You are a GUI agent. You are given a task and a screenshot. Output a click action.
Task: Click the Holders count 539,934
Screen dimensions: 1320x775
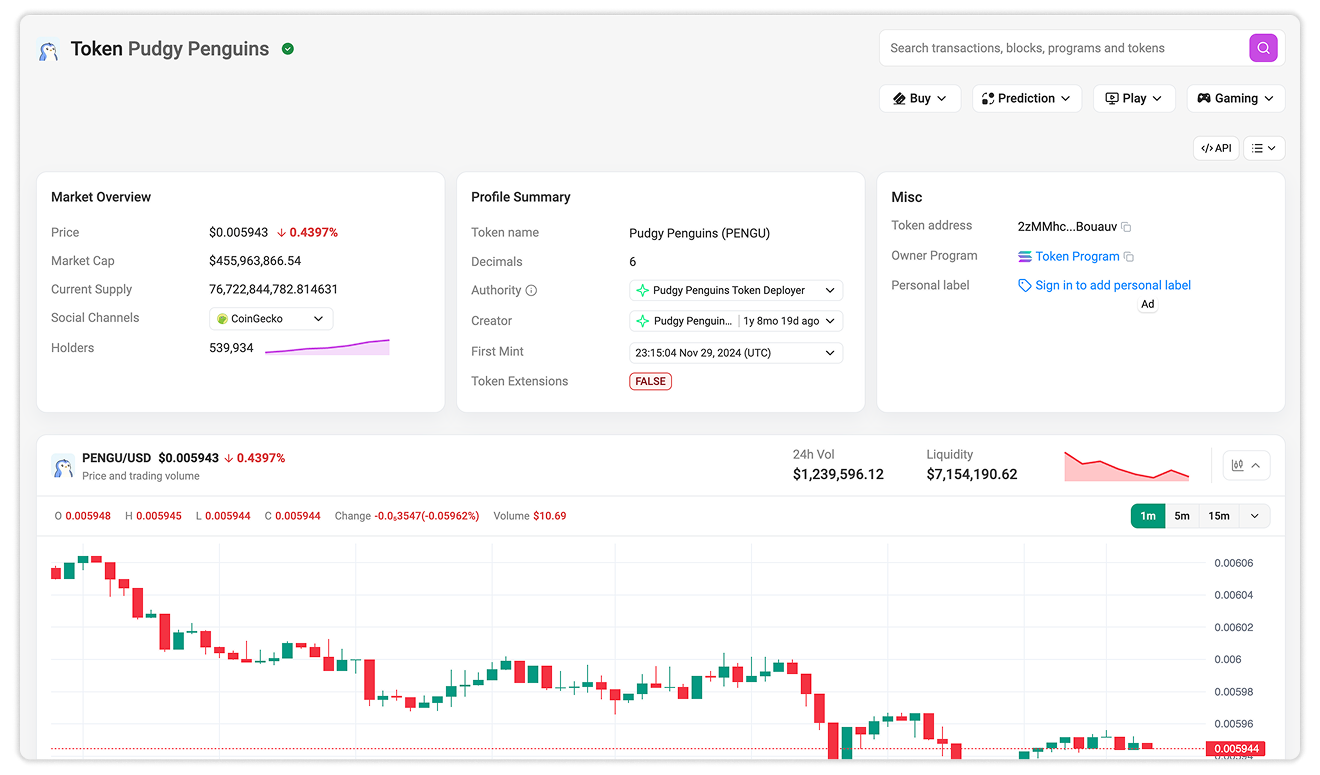click(x=231, y=349)
